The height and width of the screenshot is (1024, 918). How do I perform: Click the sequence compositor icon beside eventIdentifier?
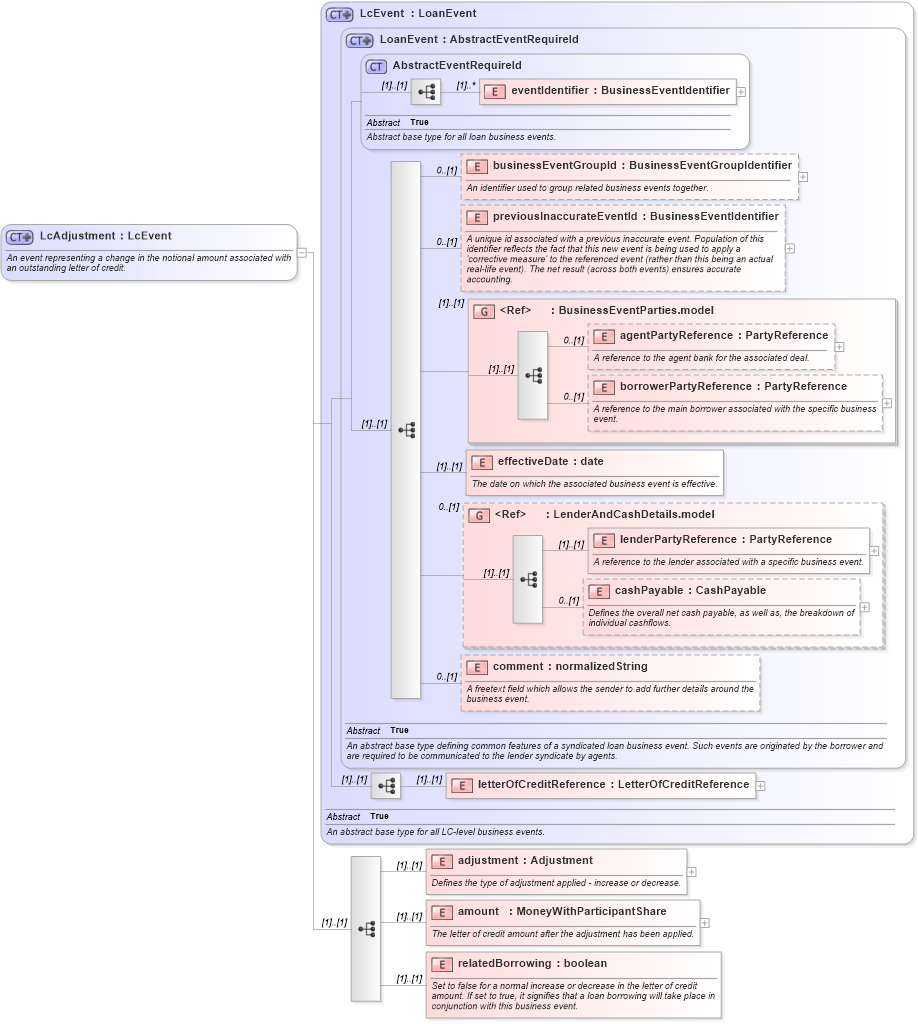pyautogui.click(x=424, y=91)
